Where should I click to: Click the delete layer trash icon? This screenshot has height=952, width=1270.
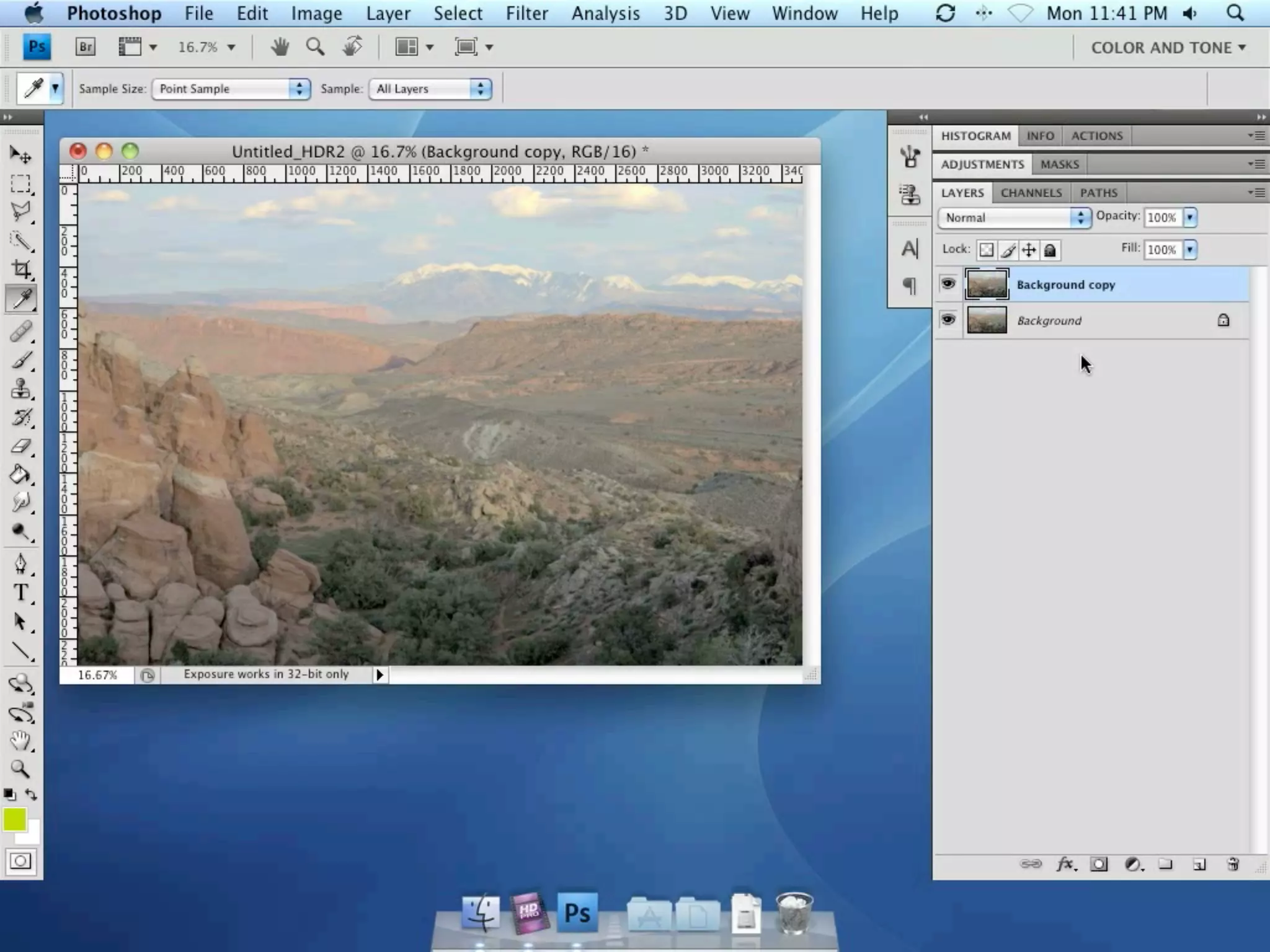coord(1233,865)
